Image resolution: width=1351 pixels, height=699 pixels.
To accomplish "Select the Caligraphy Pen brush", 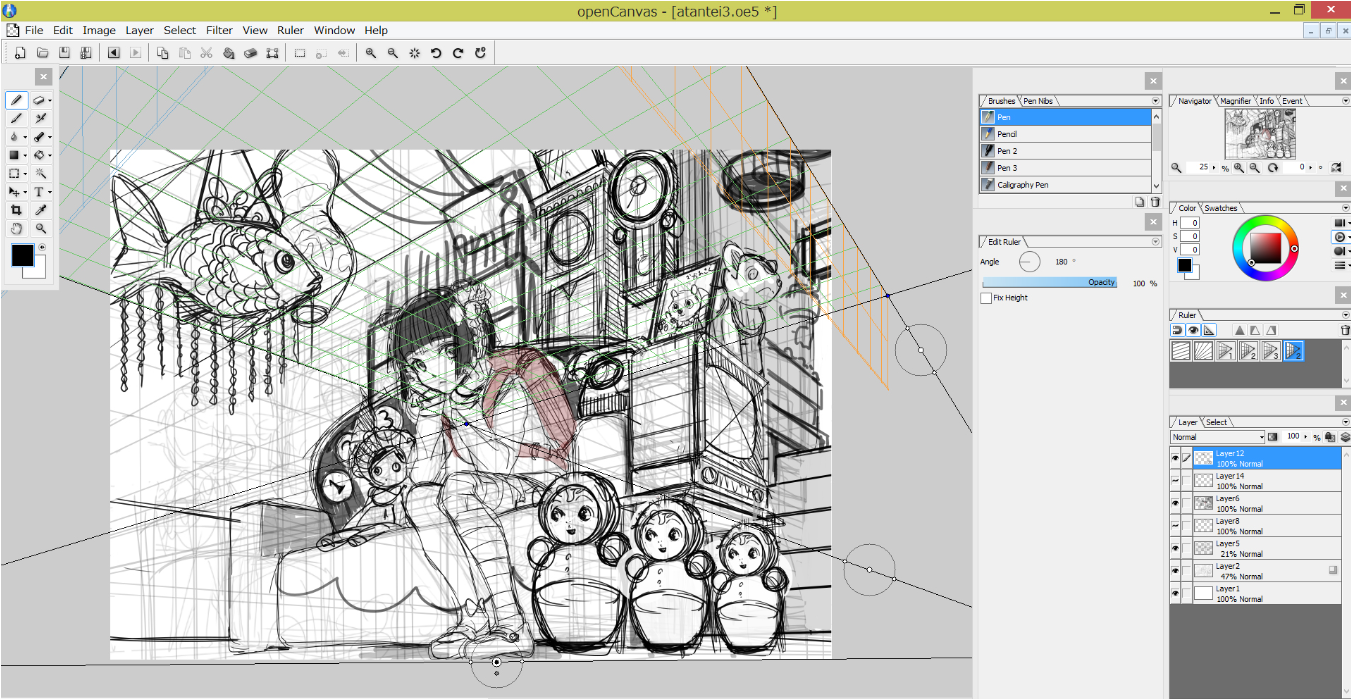I will (1022, 185).
